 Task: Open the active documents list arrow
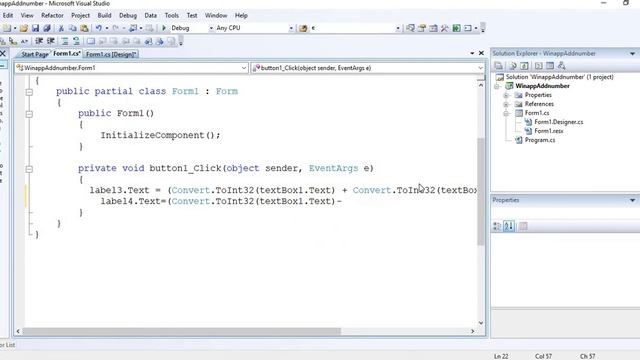coord(472,53)
